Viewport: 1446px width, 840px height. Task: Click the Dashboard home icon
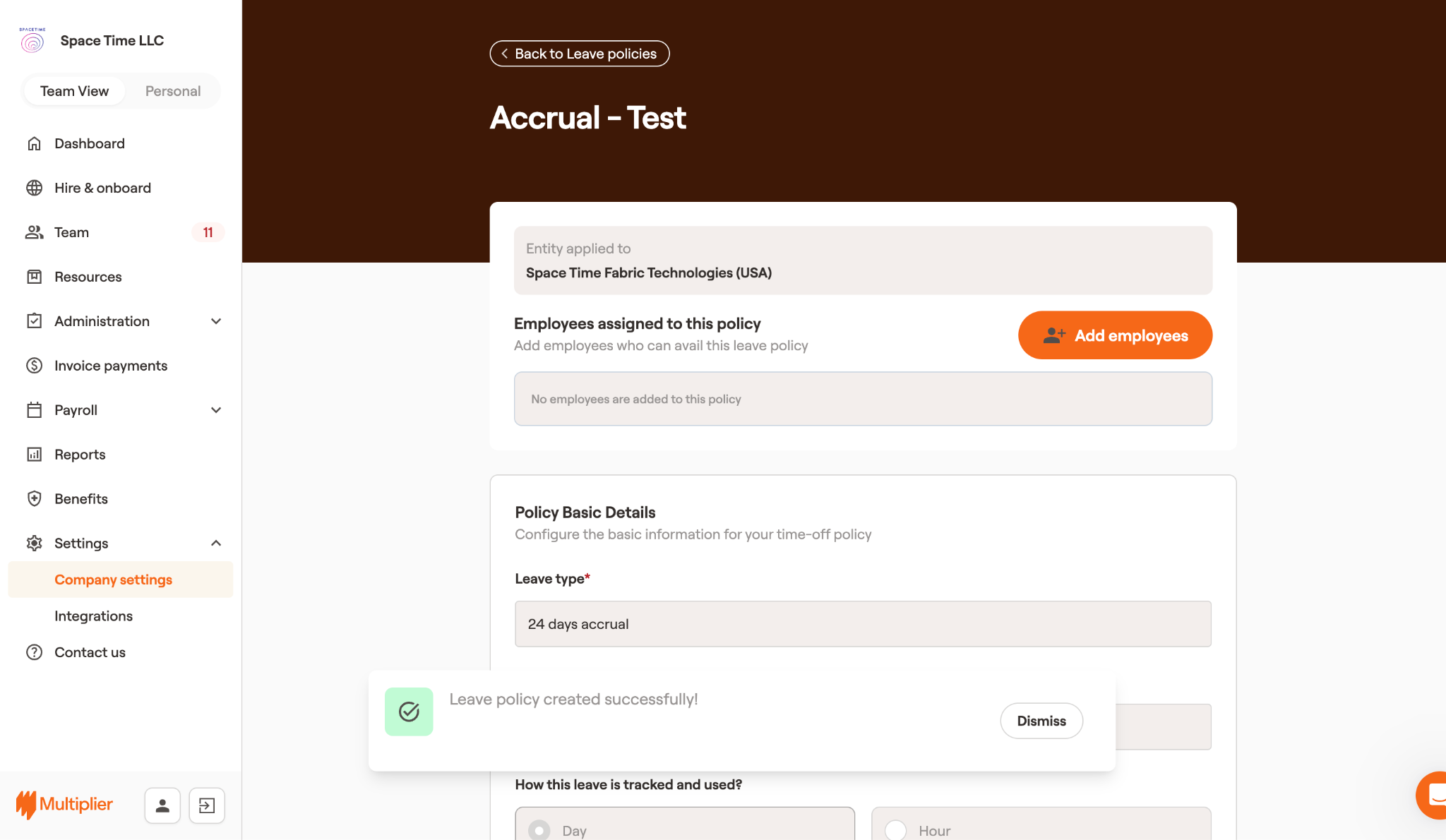tap(34, 144)
